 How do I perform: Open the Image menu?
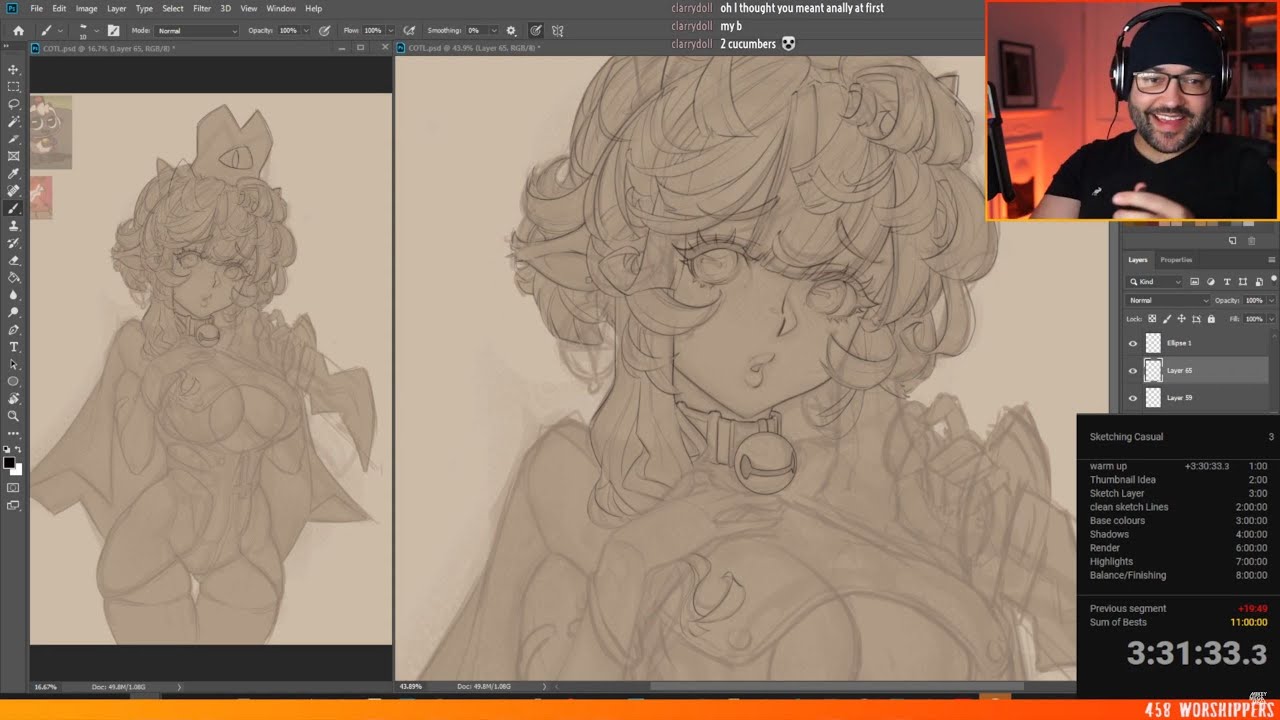[86, 8]
